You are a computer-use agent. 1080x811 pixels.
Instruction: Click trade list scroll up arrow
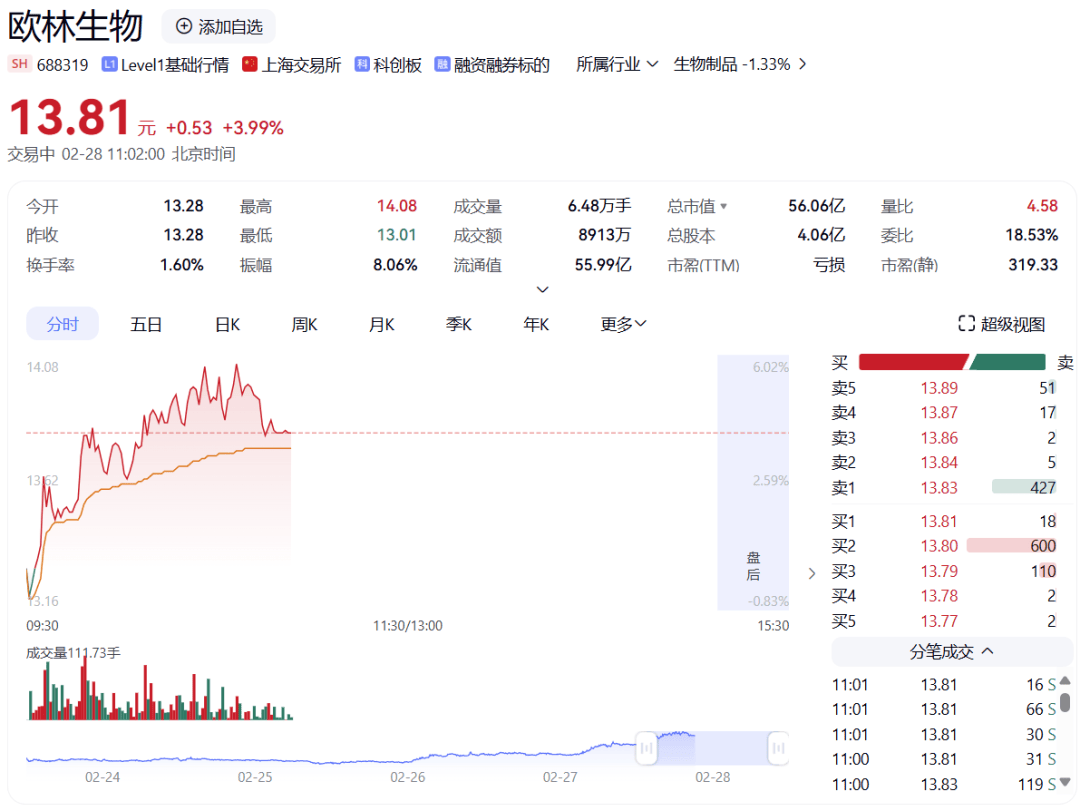(x=1065, y=680)
